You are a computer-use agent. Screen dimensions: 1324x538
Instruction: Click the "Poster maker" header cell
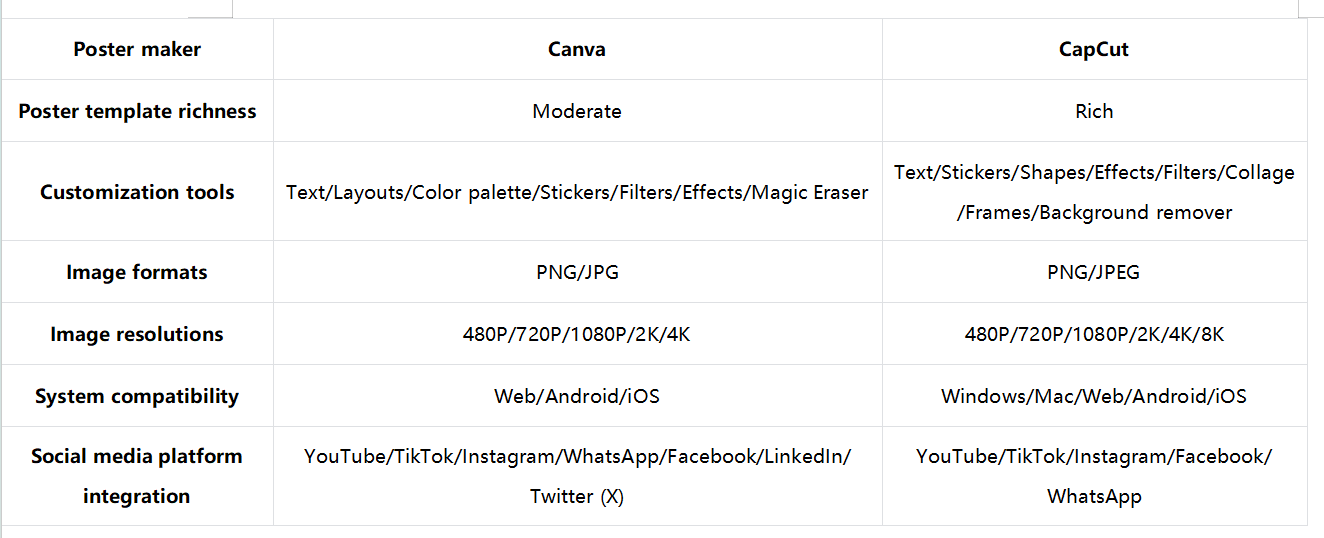[137, 50]
